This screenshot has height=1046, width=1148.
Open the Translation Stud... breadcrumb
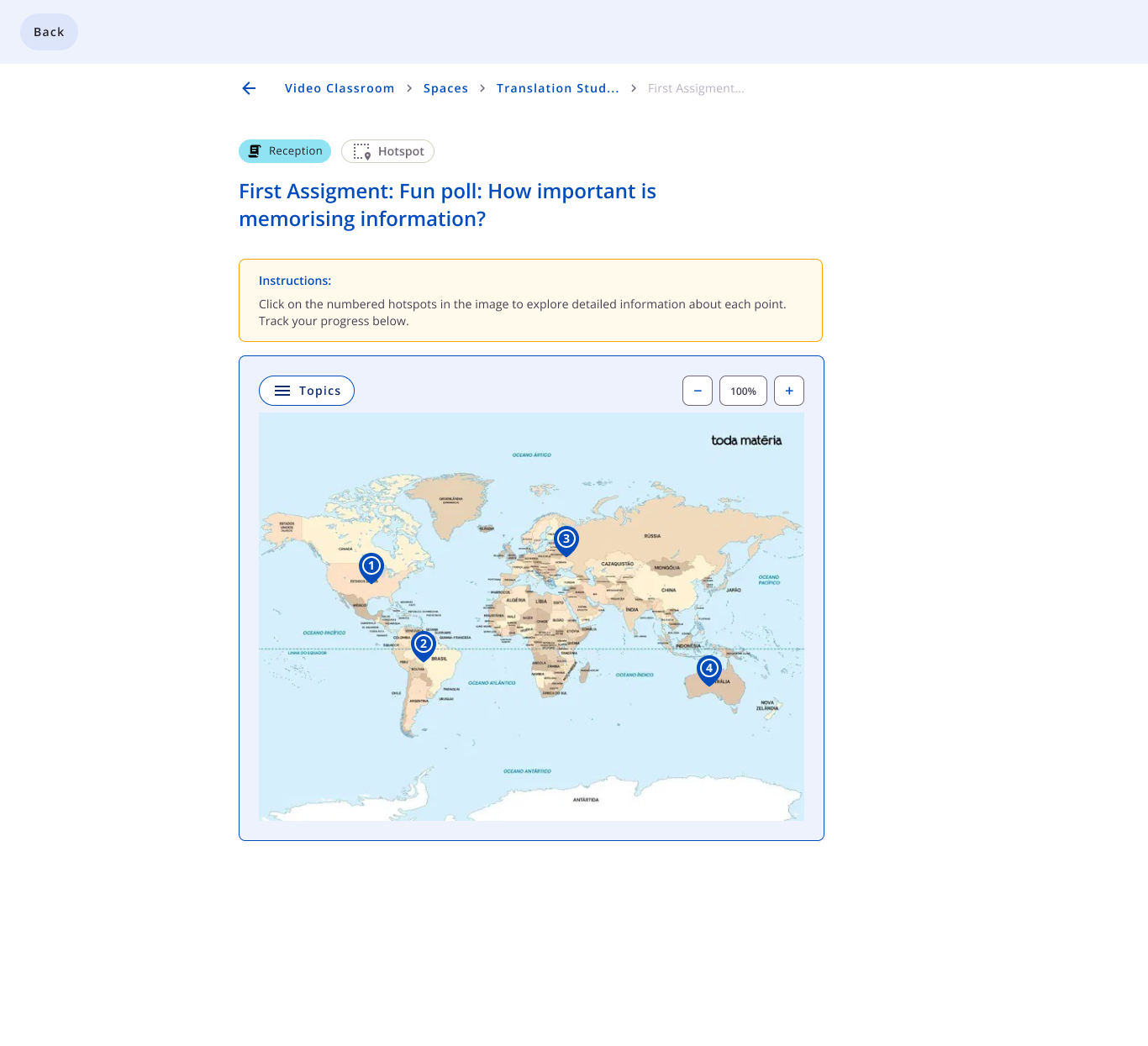(x=558, y=88)
